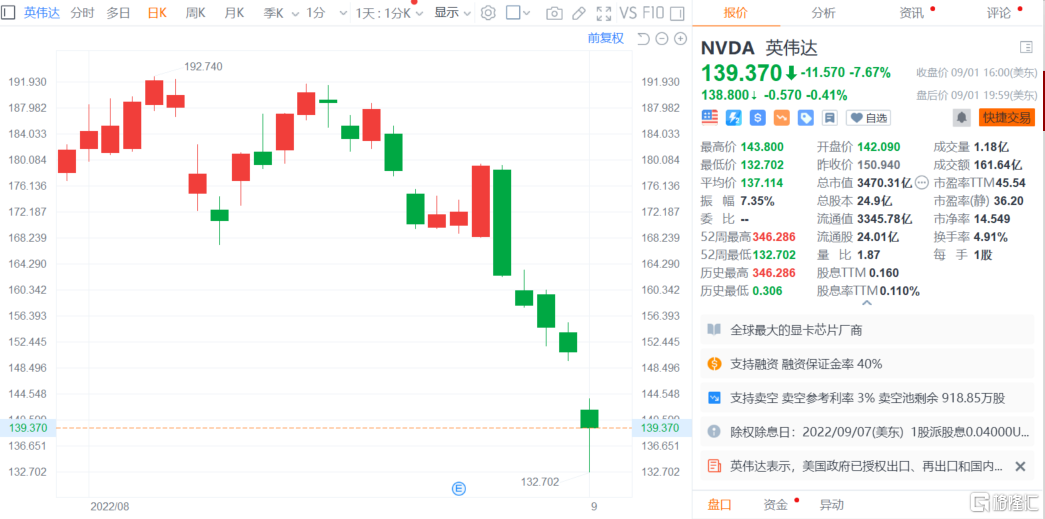Select the square layout icon
Image resolution: width=1045 pixels, height=519 pixels.
[513, 13]
